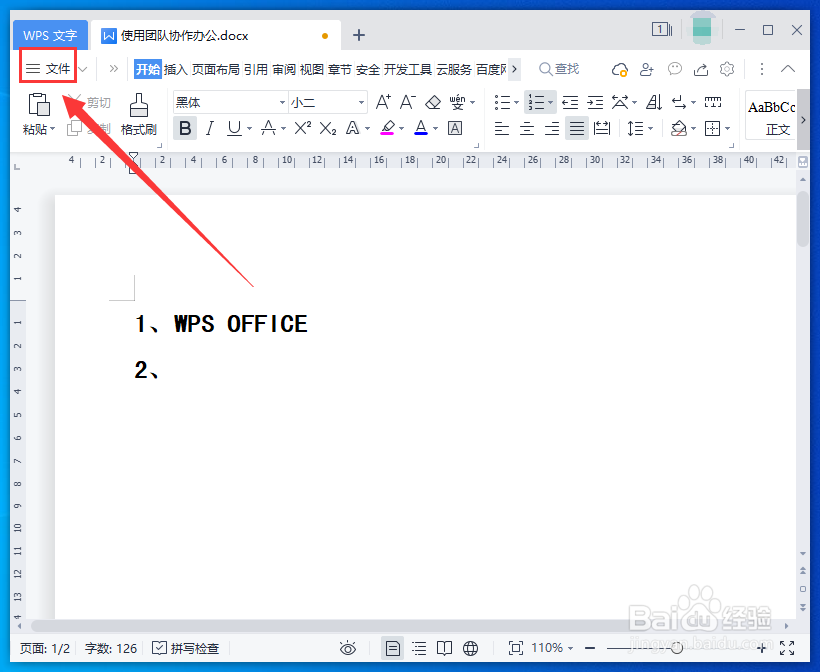Open the font name dropdown 黑体
Screen dimensions: 820x672
pos(282,102)
